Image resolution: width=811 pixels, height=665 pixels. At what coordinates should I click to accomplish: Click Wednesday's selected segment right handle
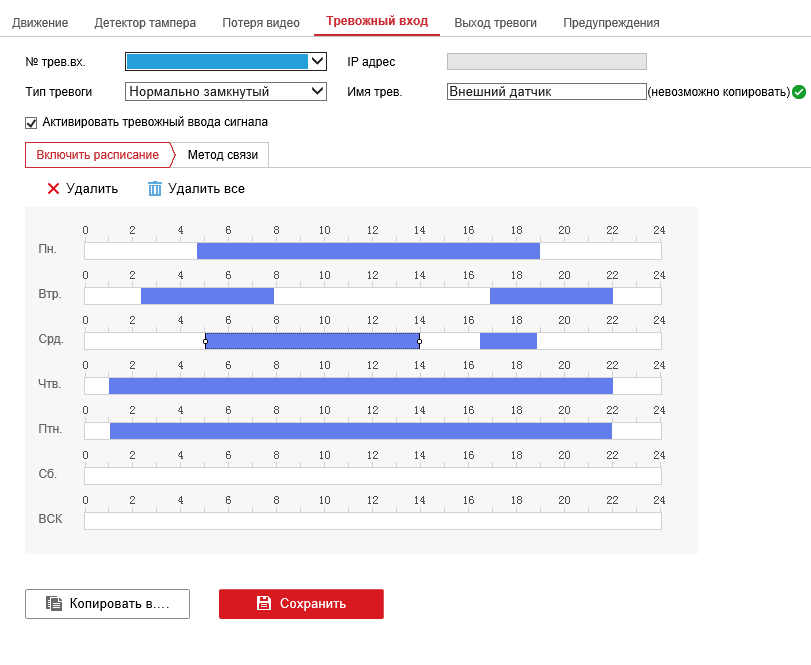pyautogui.click(x=419, y=341)
